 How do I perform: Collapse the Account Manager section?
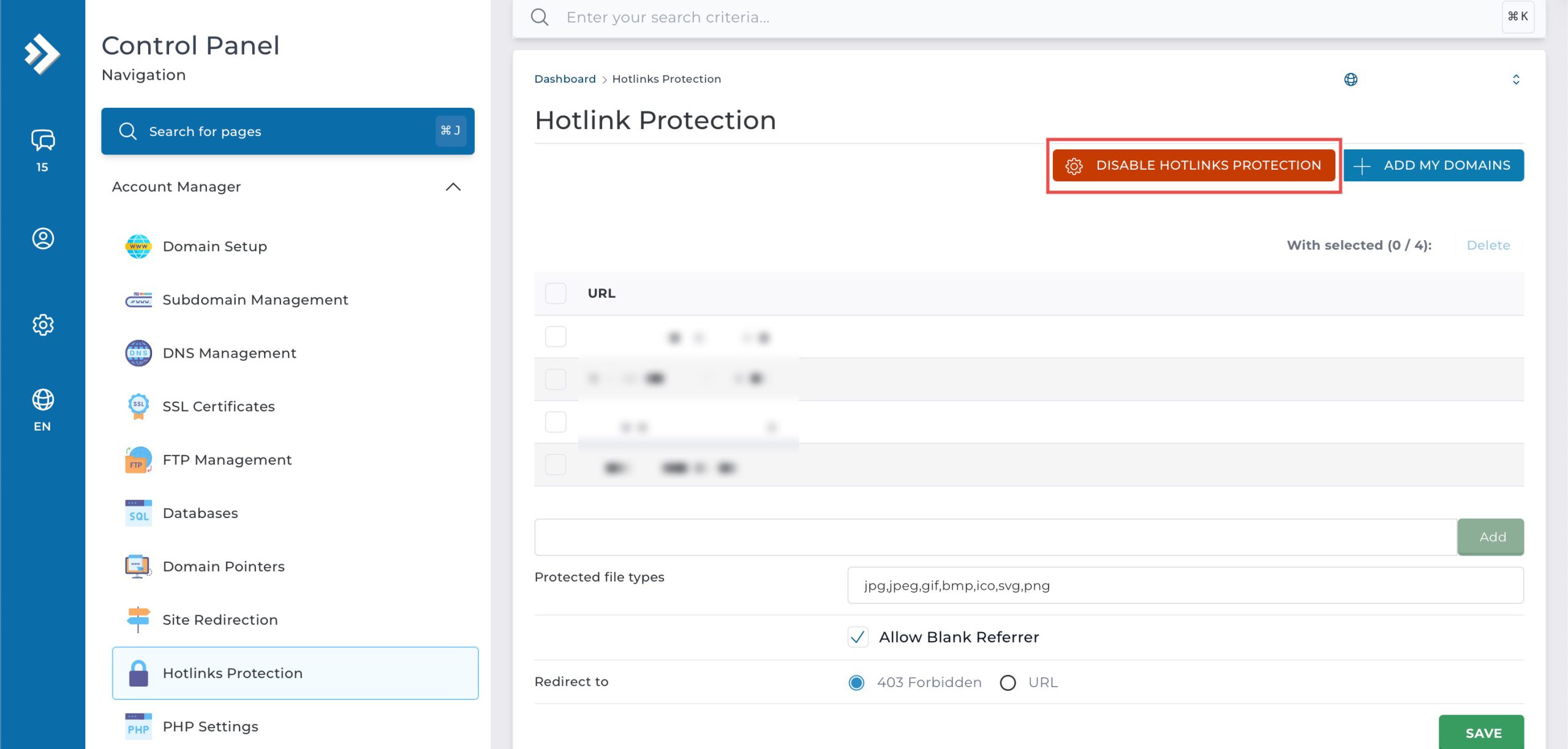point(453,187)
